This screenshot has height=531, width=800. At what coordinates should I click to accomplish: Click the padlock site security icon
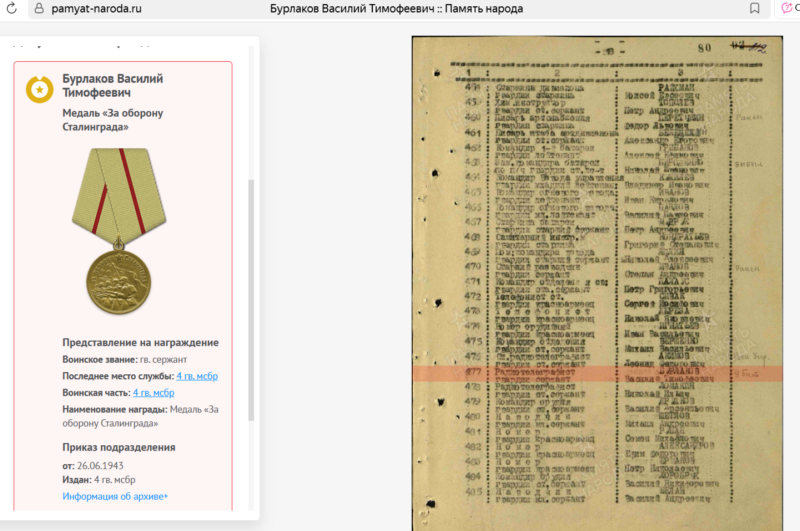click(39, 8)
